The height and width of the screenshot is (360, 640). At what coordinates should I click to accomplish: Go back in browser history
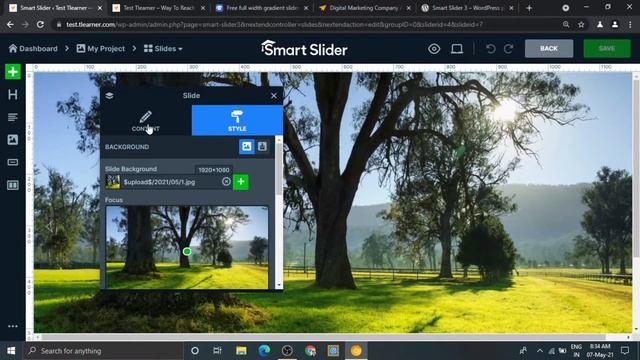pyautogui.click(x=10, y=24)
